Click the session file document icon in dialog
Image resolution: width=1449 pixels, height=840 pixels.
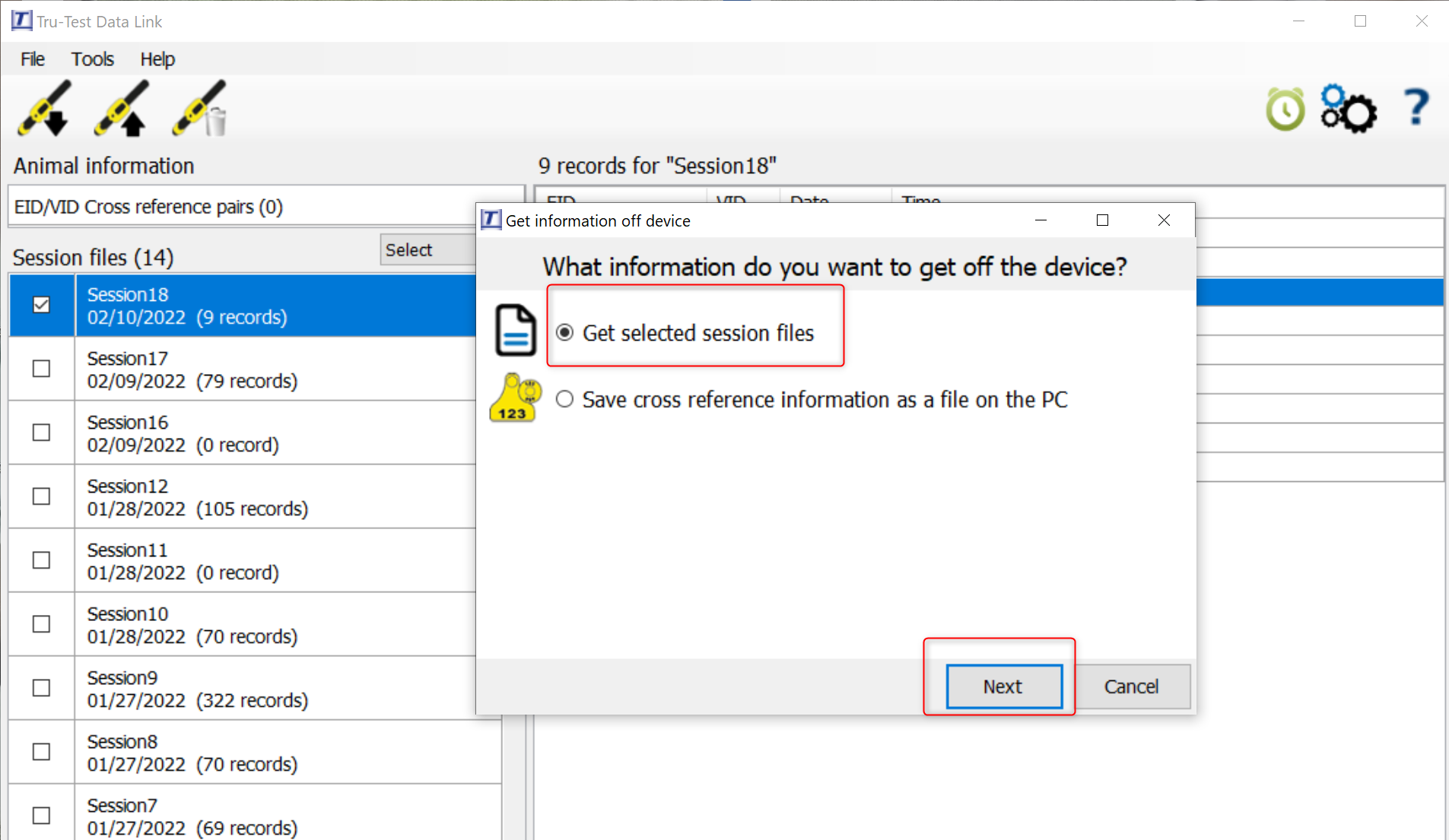pos(516,330)
